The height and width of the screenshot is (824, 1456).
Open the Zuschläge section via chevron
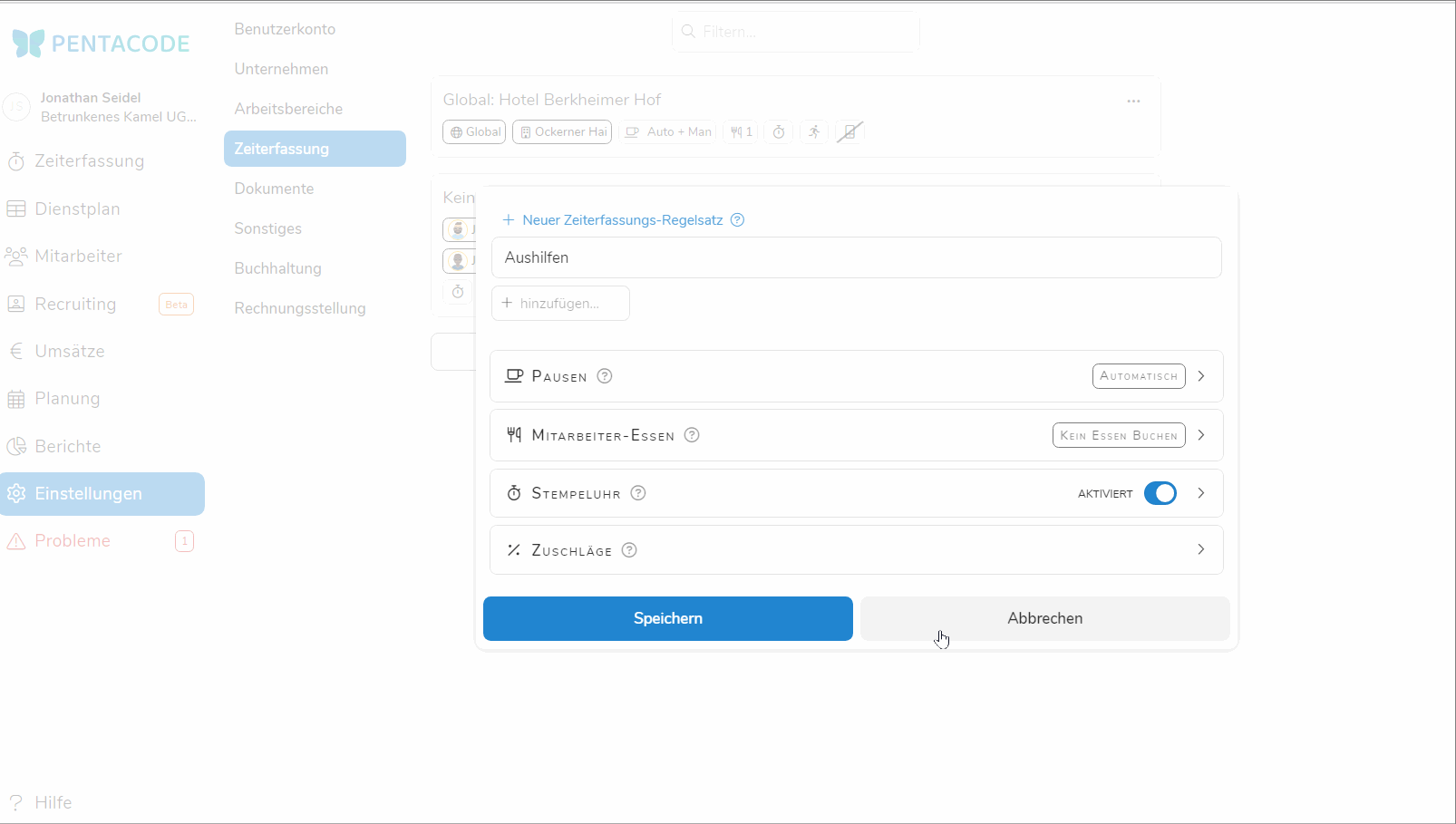[1201, 549]
